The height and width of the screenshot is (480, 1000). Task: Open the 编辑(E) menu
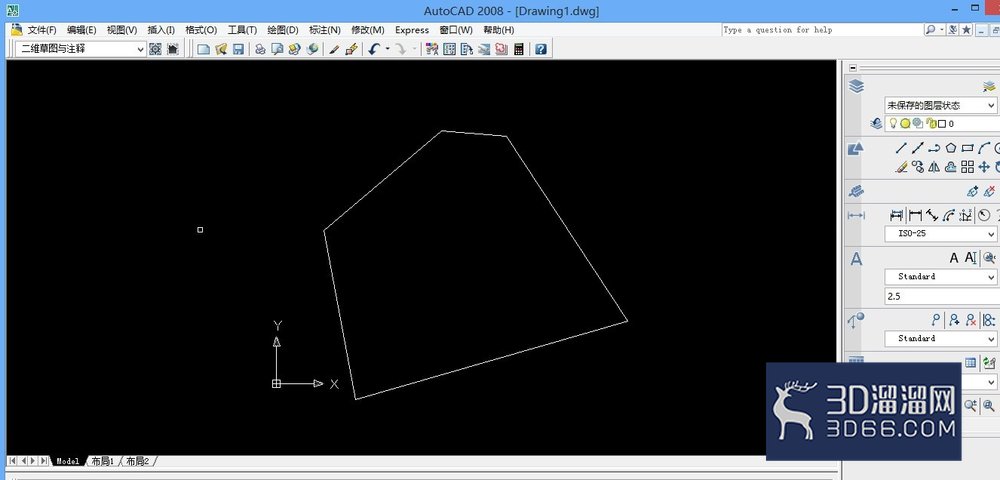coord(82,30)
